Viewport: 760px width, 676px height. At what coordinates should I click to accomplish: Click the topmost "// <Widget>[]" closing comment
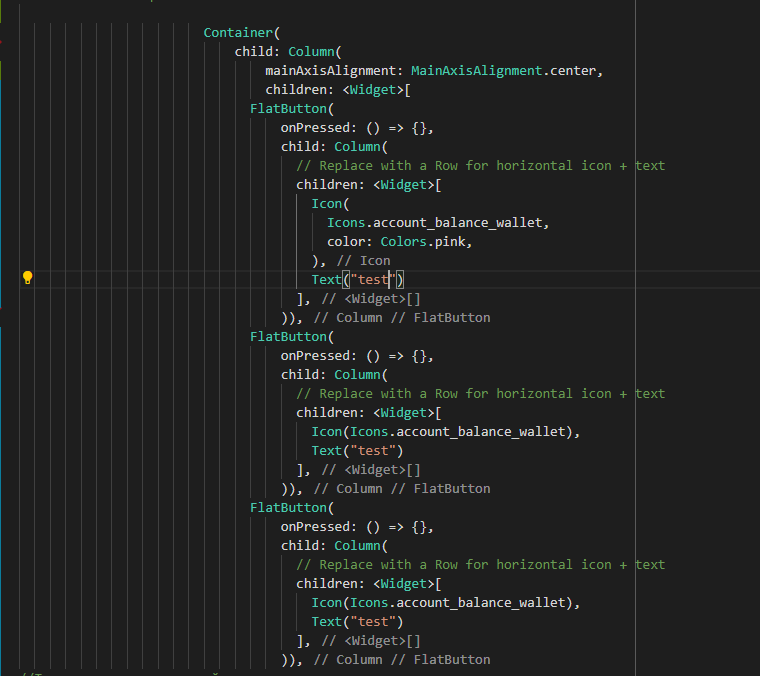[371, 299]
